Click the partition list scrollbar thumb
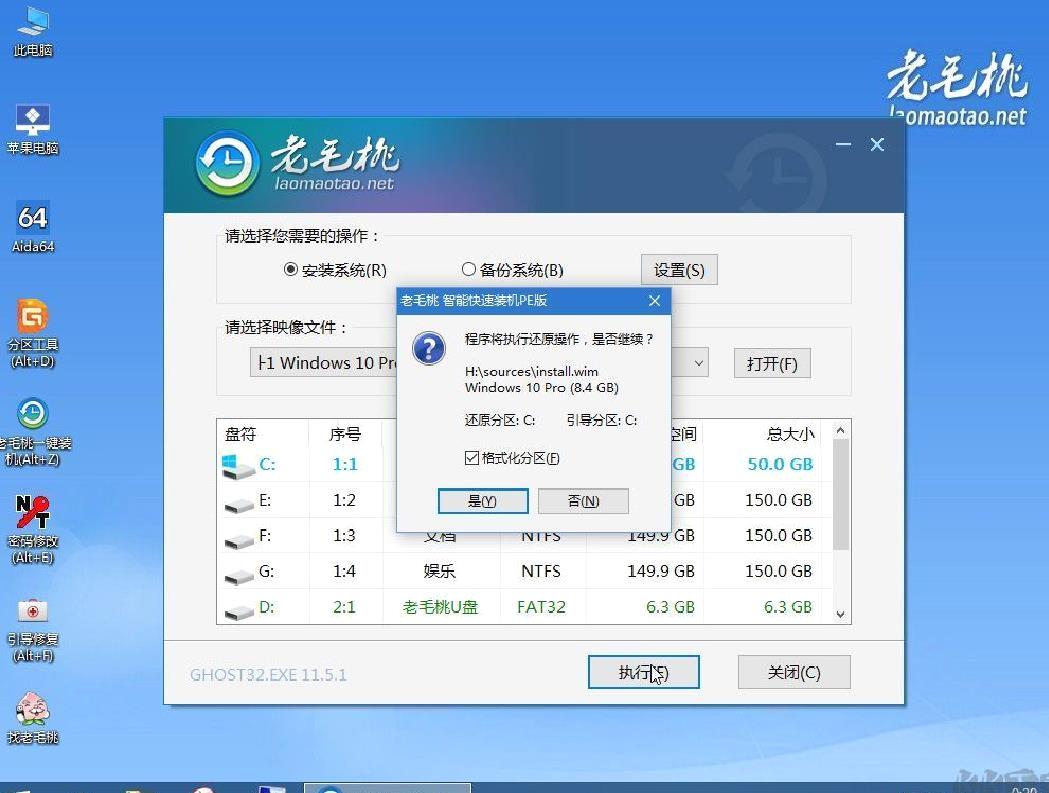Image resolution: width=1049 pixels, height=793 pixels. pos(840,496)
